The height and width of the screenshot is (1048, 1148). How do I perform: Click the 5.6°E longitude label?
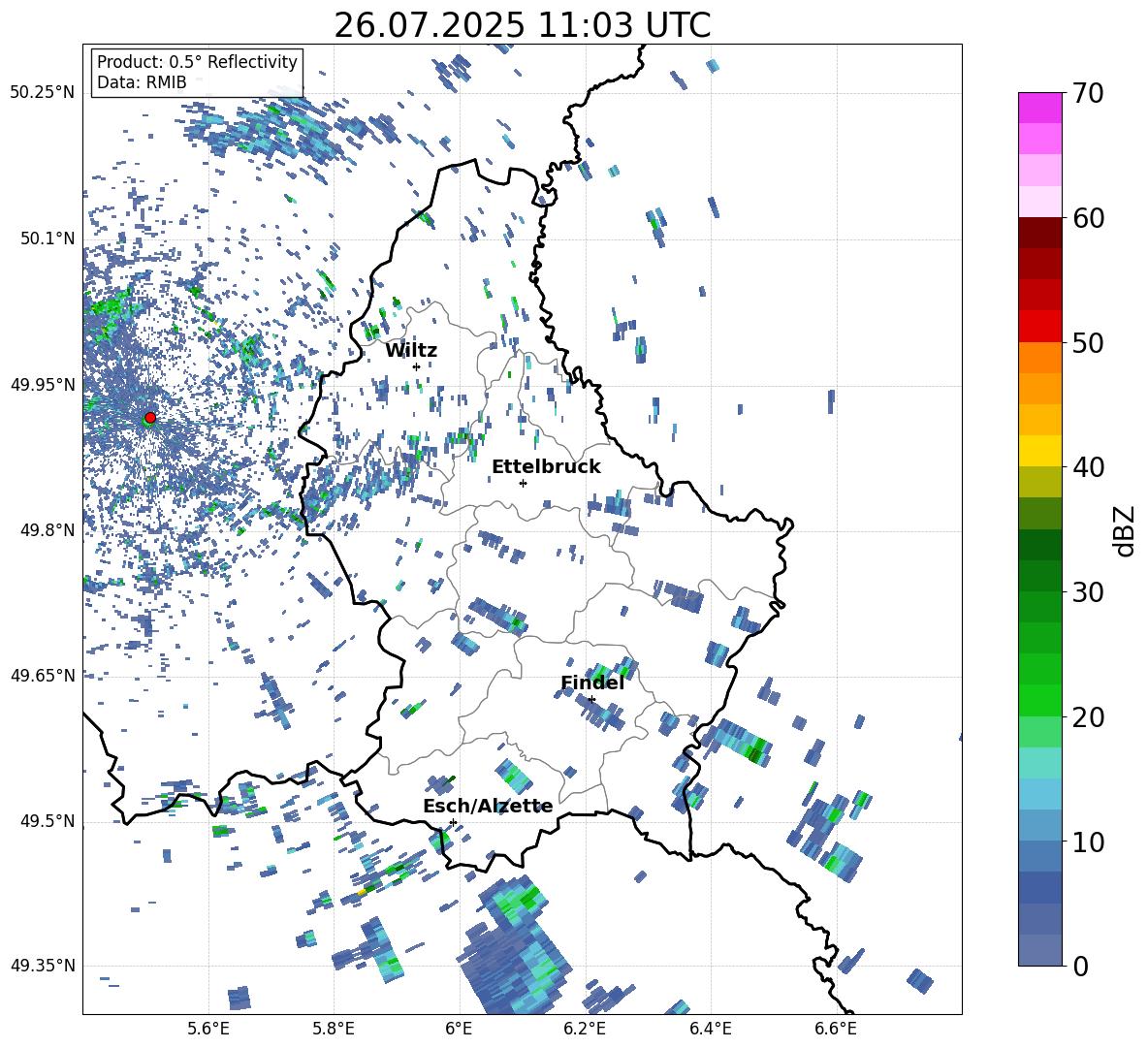(208, 1029)
